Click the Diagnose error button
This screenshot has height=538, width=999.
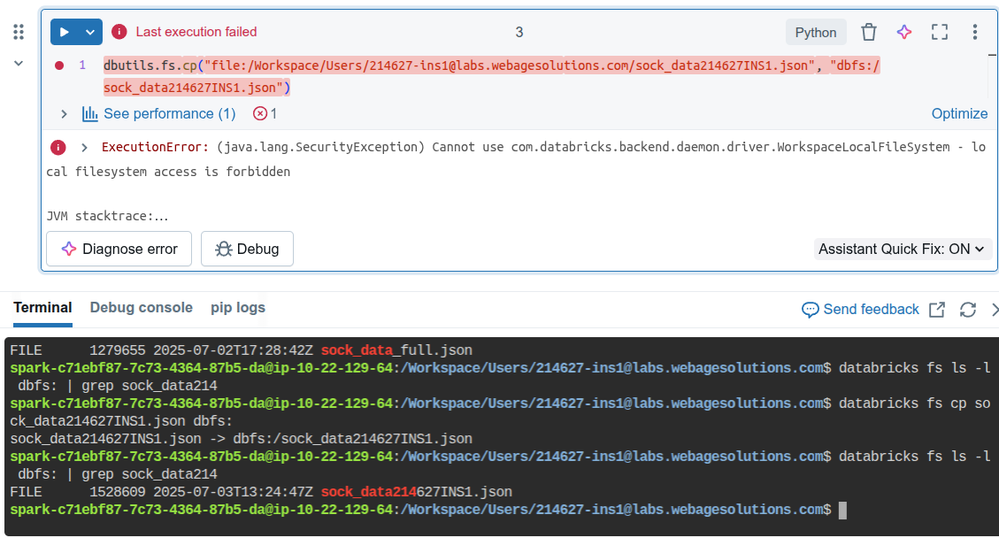click(x=119, y=249)
